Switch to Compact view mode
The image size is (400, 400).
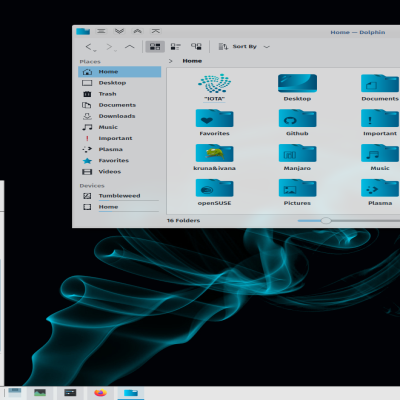[175, 47]
